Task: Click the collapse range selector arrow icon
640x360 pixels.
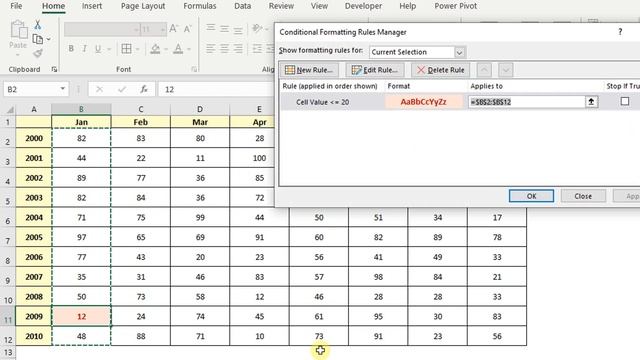Action: pos(591,102)
